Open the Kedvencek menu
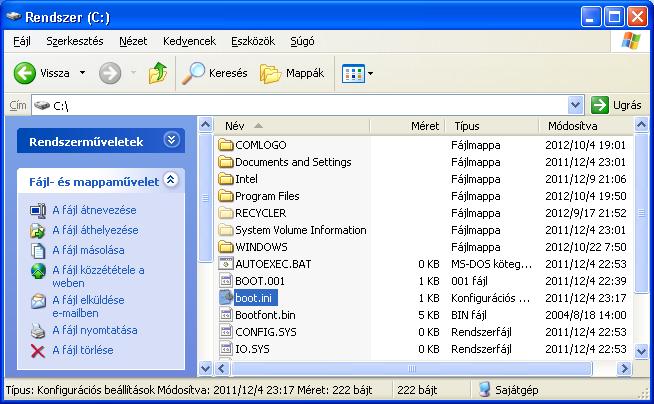The width and height of the screenshot is (654, 404). click(x=189, y=41)
